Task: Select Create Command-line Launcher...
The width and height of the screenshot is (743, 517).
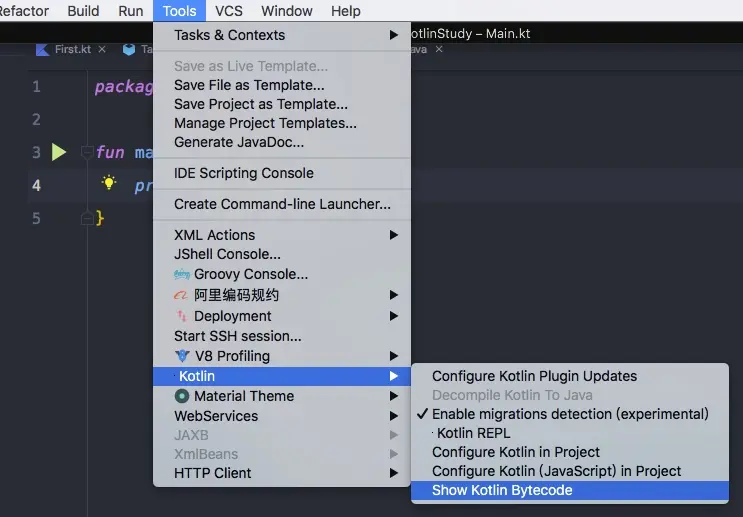Action: tap(282, 204)
